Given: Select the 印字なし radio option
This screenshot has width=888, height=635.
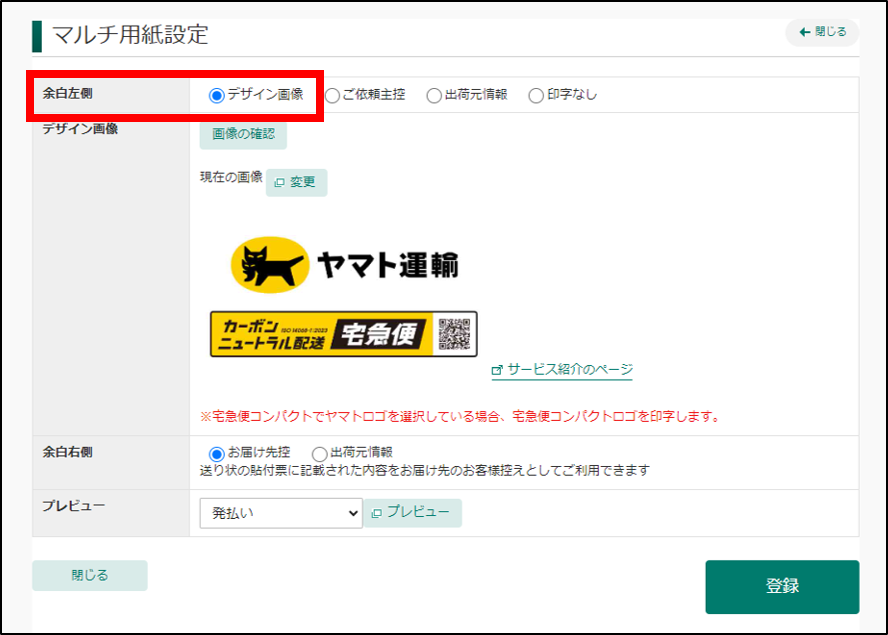Looking at the screenshot, I should pyautogui.click(x=536, y=96).
